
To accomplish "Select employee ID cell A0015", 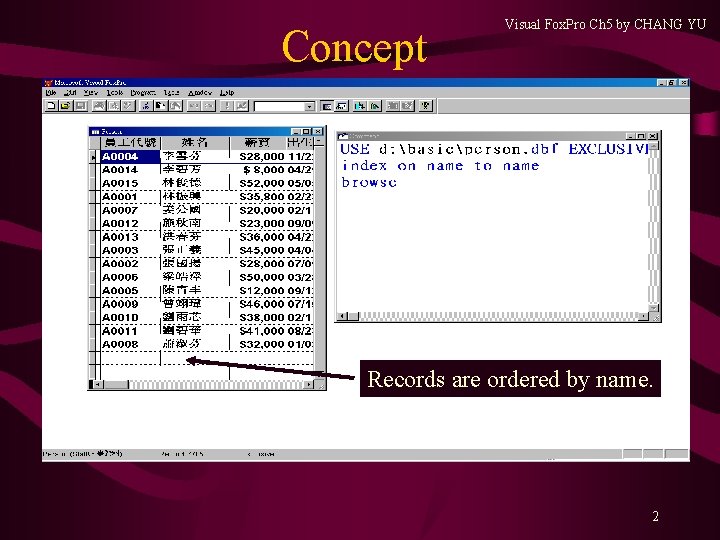I will click(x=130, y=183).
